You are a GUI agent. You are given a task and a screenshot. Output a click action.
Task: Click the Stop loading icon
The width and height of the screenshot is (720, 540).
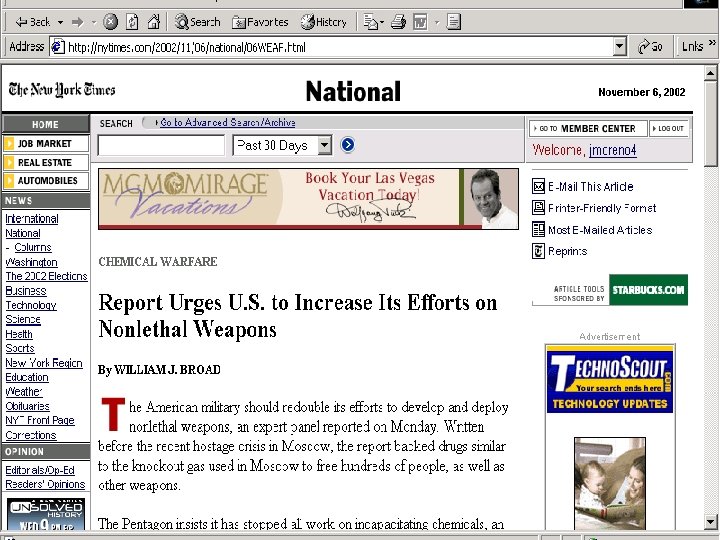coord(110,22)
